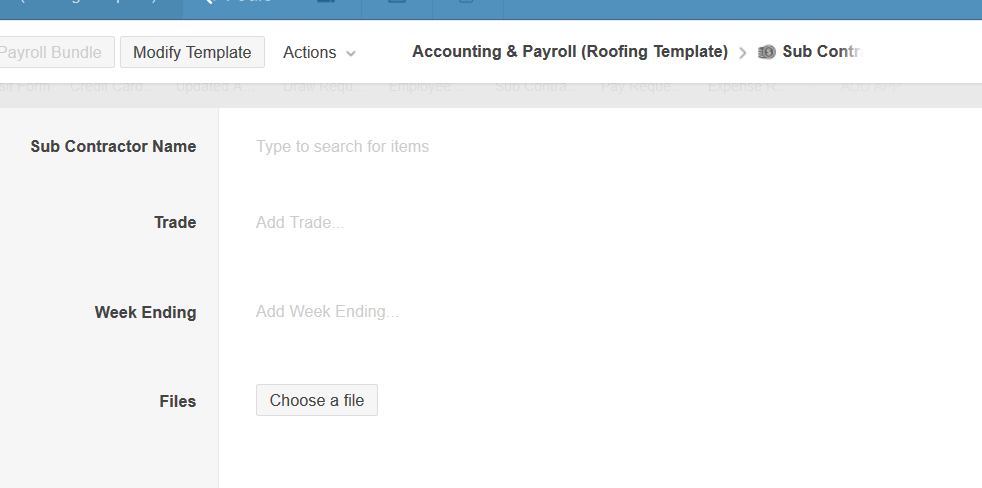Open the Actions dropdown menu

click(x=319, y=52)
